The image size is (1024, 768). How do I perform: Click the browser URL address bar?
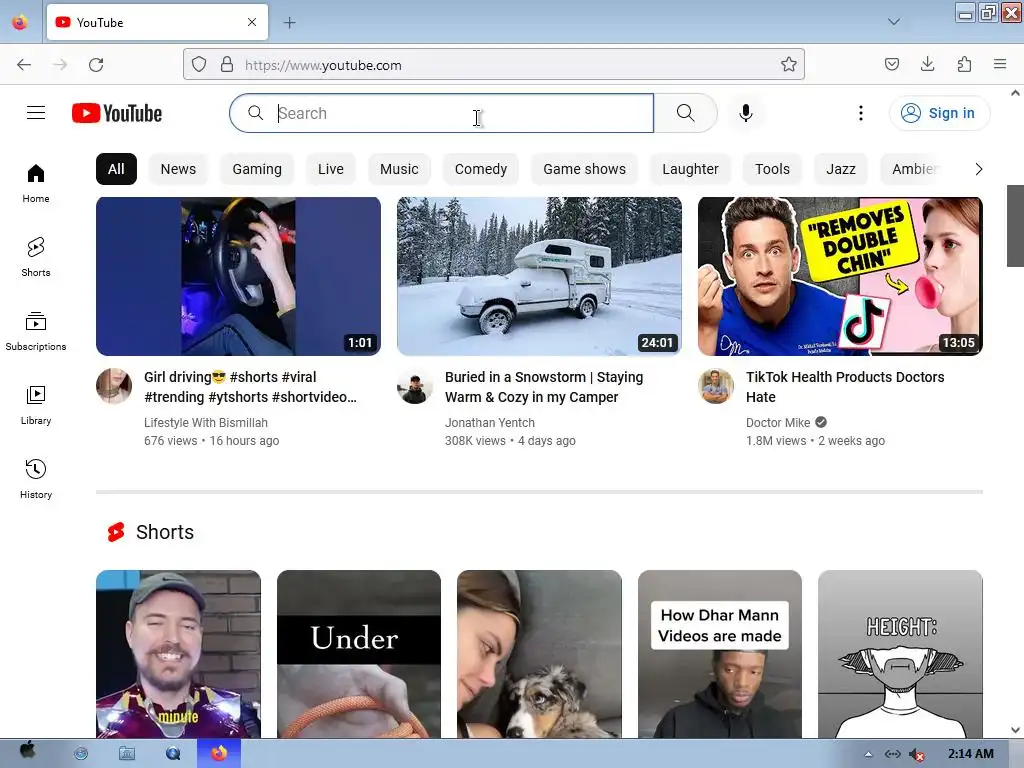[496, 65]
